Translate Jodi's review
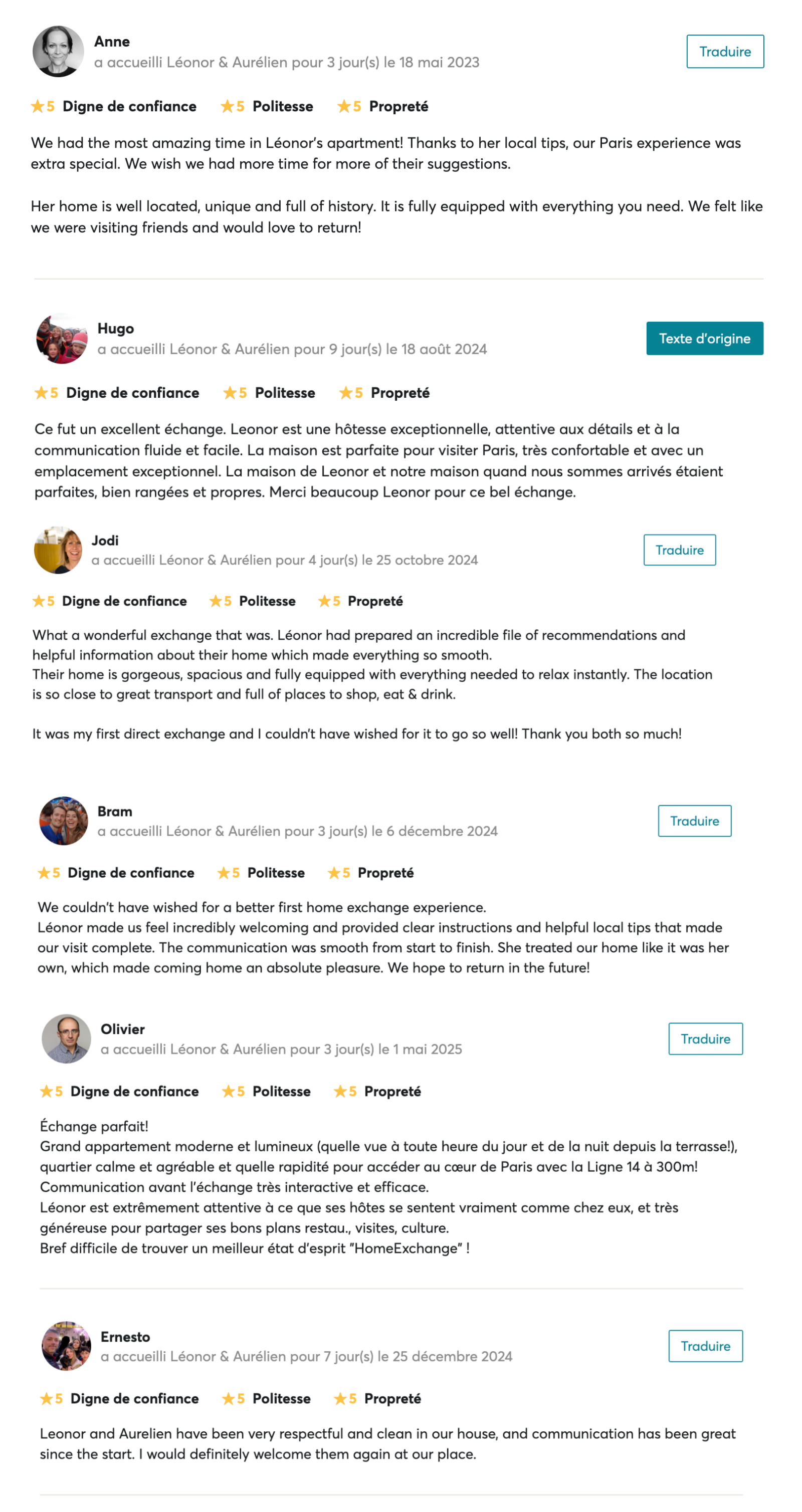This screenshot has height=1512, width=802. [679, 550]
